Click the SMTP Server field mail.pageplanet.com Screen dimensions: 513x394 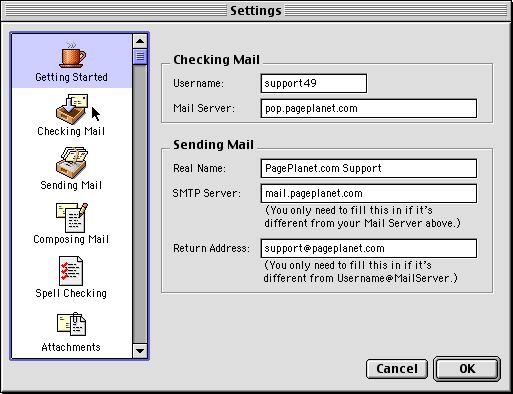click(369, 193)
